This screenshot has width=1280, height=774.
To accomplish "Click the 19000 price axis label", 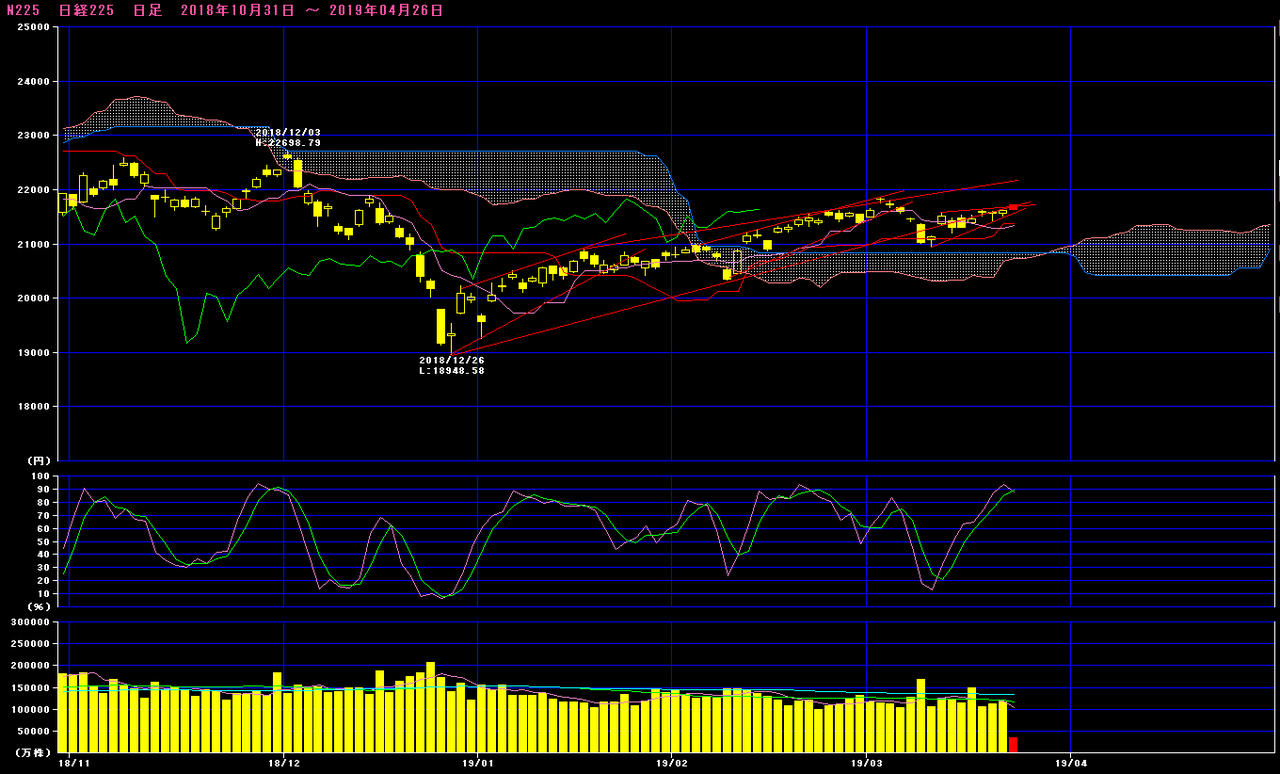I will (34, 353).
